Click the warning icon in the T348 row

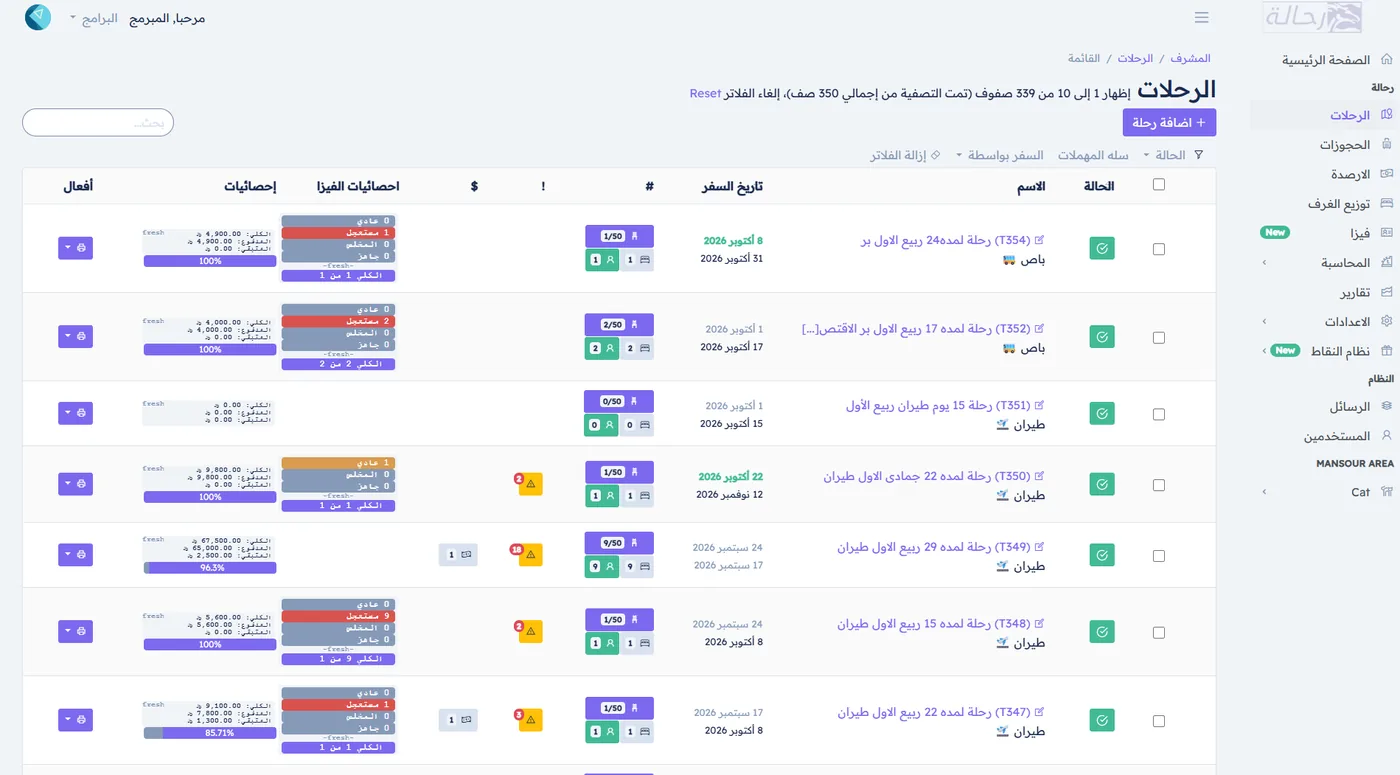[x=530, y=632]
